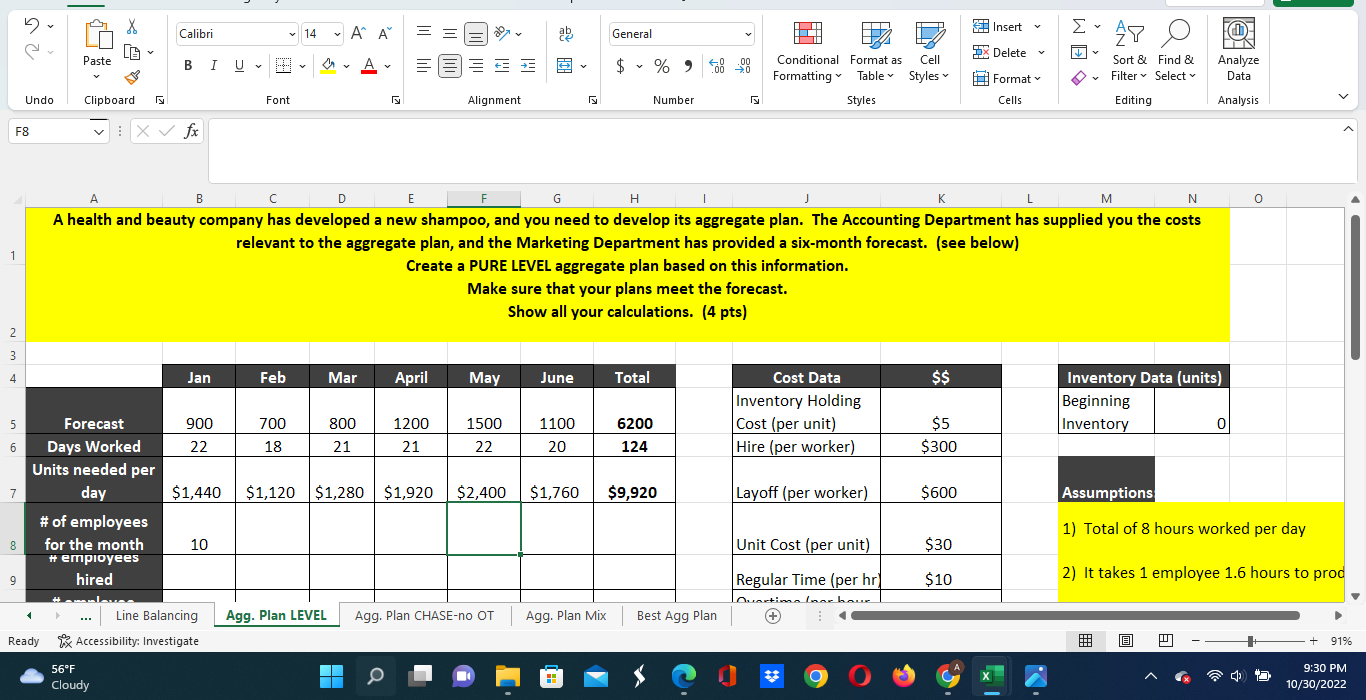Switch to Page Break Preview icon
The height and width of the screenshot is (700, 1366).
click(1164, 640)
